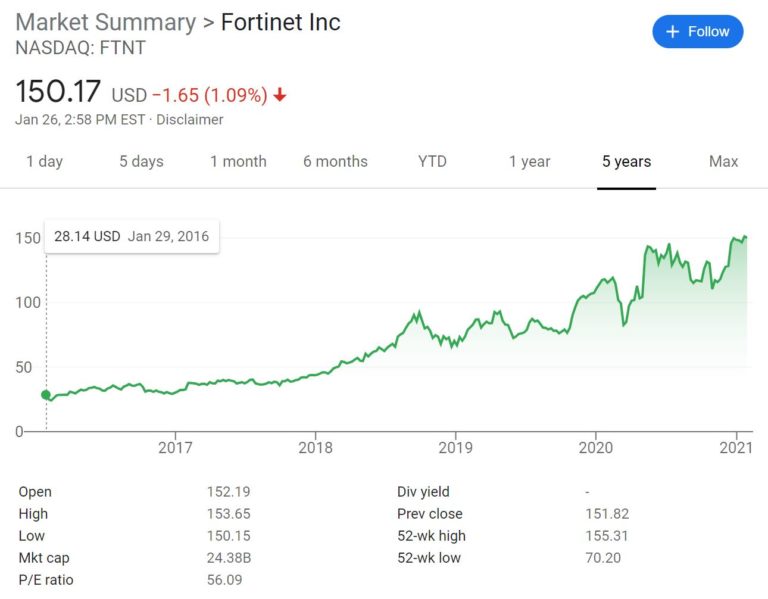Click the chart peak near 2021
The width and height of the screenshot is (768, 599).
pyautogui.click(x=745, y=237)
